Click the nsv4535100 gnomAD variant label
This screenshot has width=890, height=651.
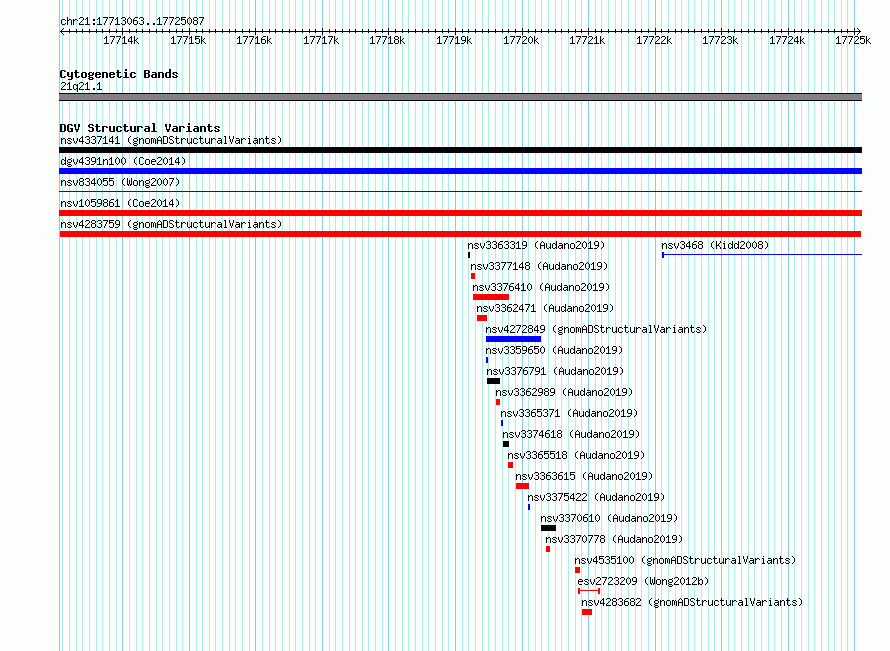685,560
